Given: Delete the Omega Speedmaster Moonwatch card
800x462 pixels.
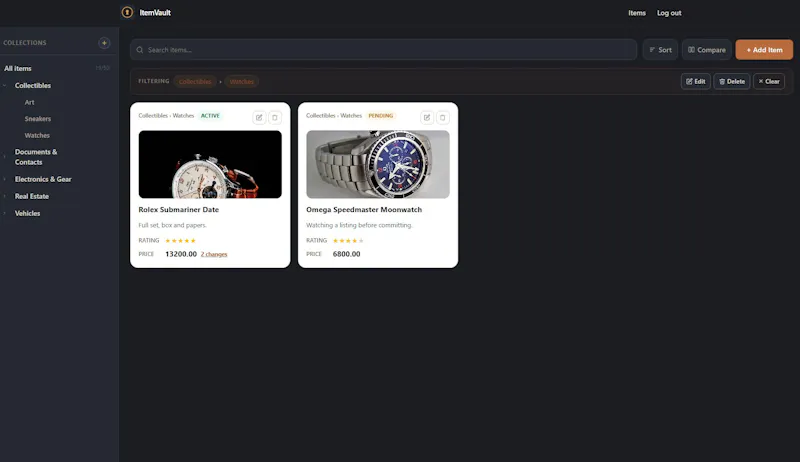Looking at the screenshot, I should (442, 118).
